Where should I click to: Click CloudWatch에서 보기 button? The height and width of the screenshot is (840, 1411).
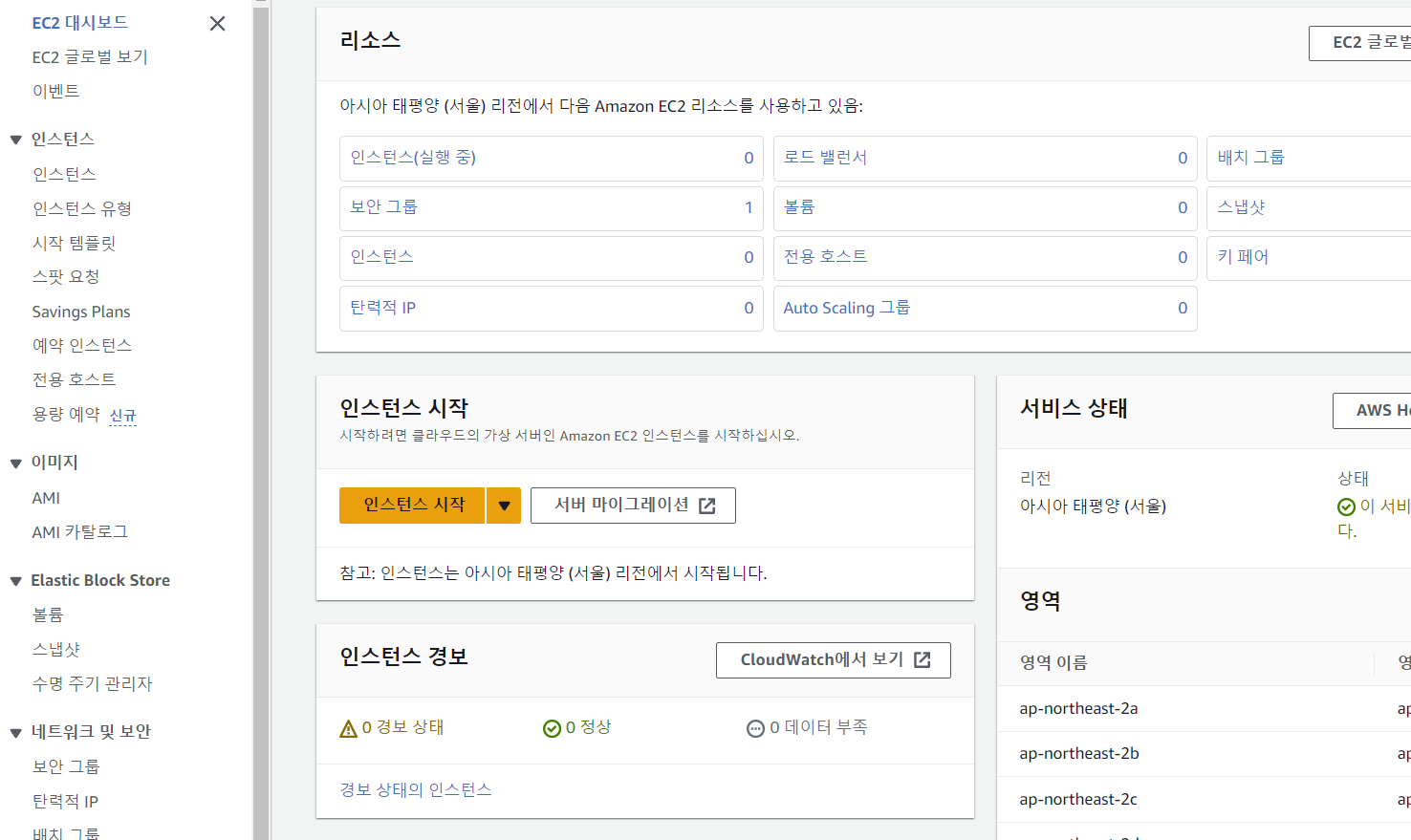tap(834, 660)
